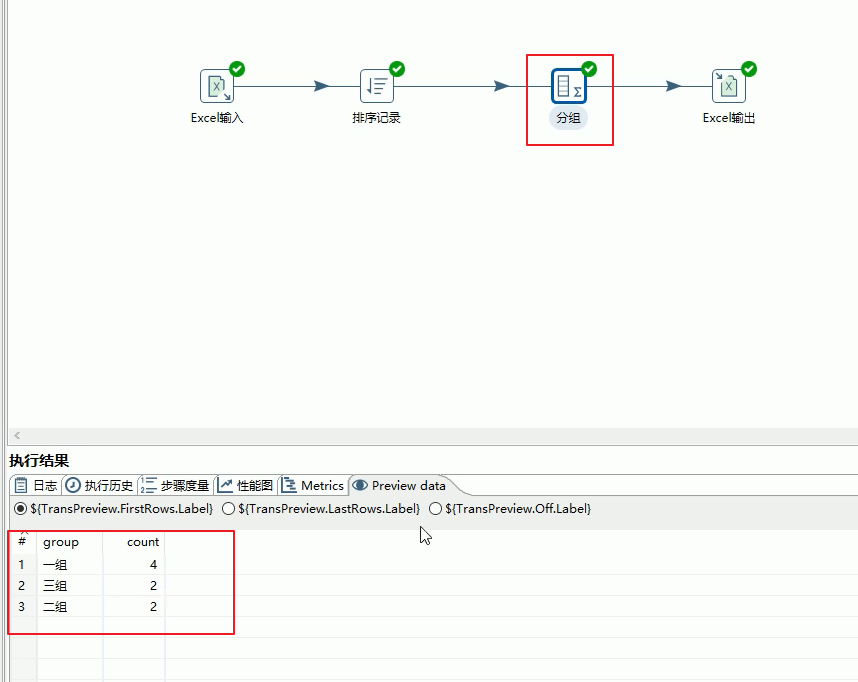Click the count column header
This screenshot has height=682, width=858.
[134, 542]
